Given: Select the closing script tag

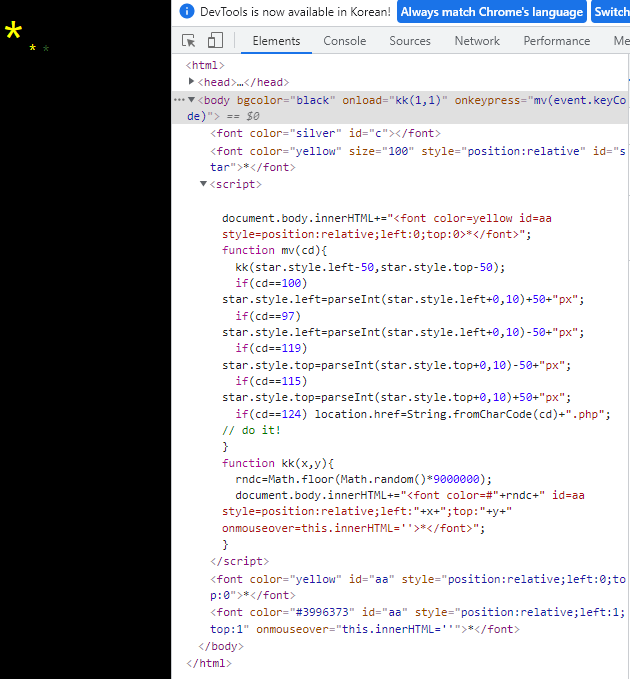Looking at the screenshot, I should (239, 561).
